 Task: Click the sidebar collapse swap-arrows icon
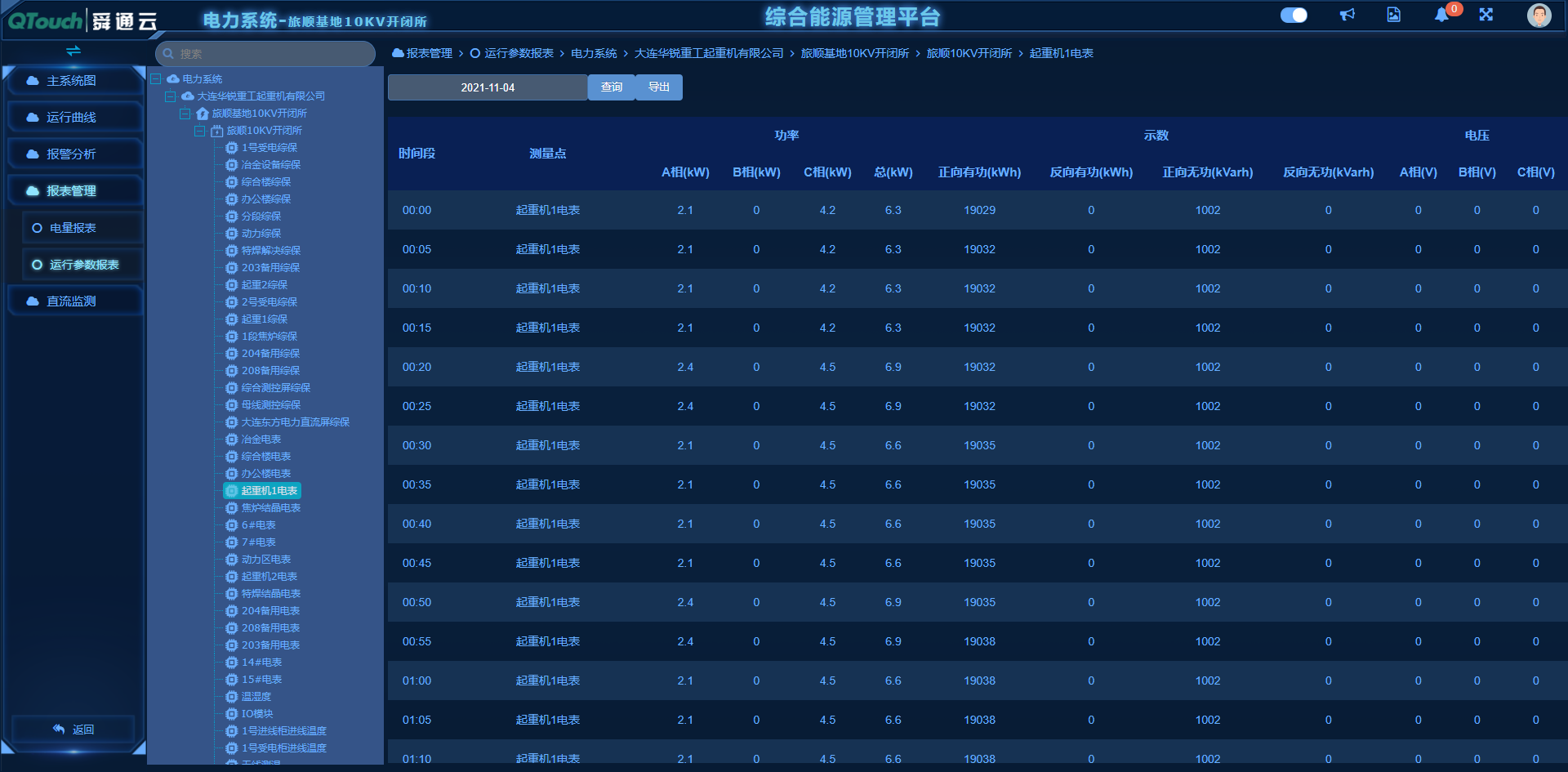point(73,51)
